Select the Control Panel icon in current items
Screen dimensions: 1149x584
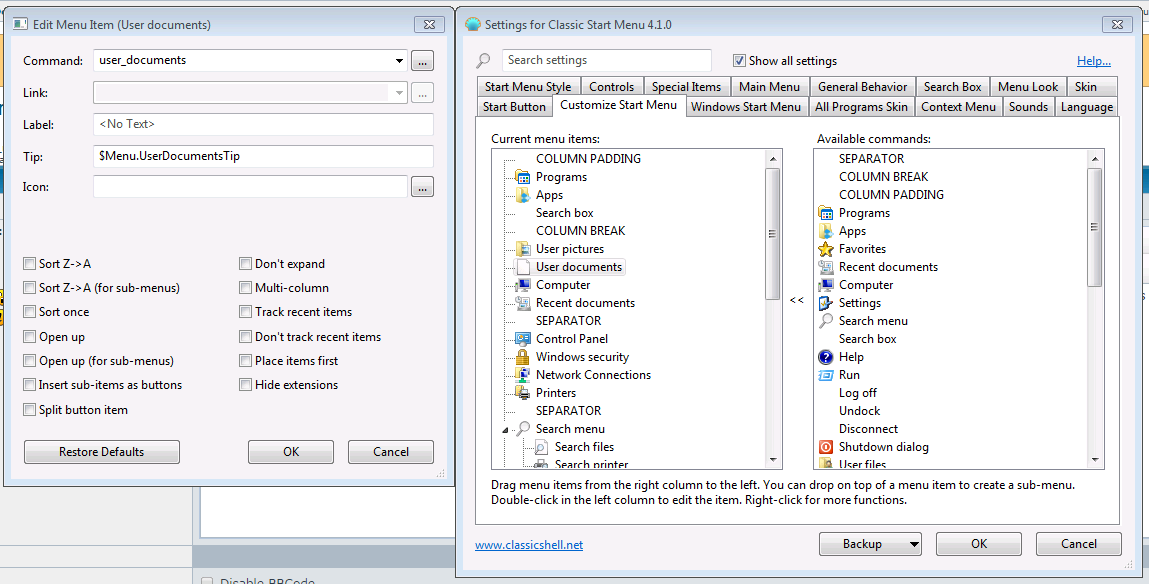522,339
